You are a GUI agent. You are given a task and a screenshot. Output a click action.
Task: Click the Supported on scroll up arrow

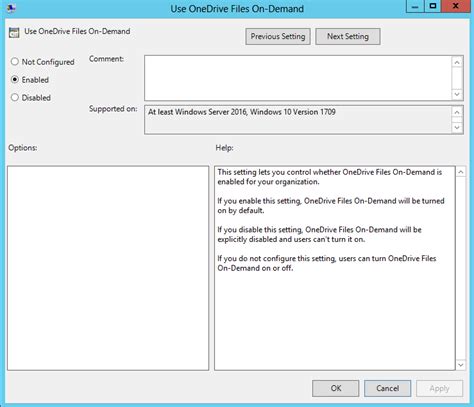[x=457, y=112]
